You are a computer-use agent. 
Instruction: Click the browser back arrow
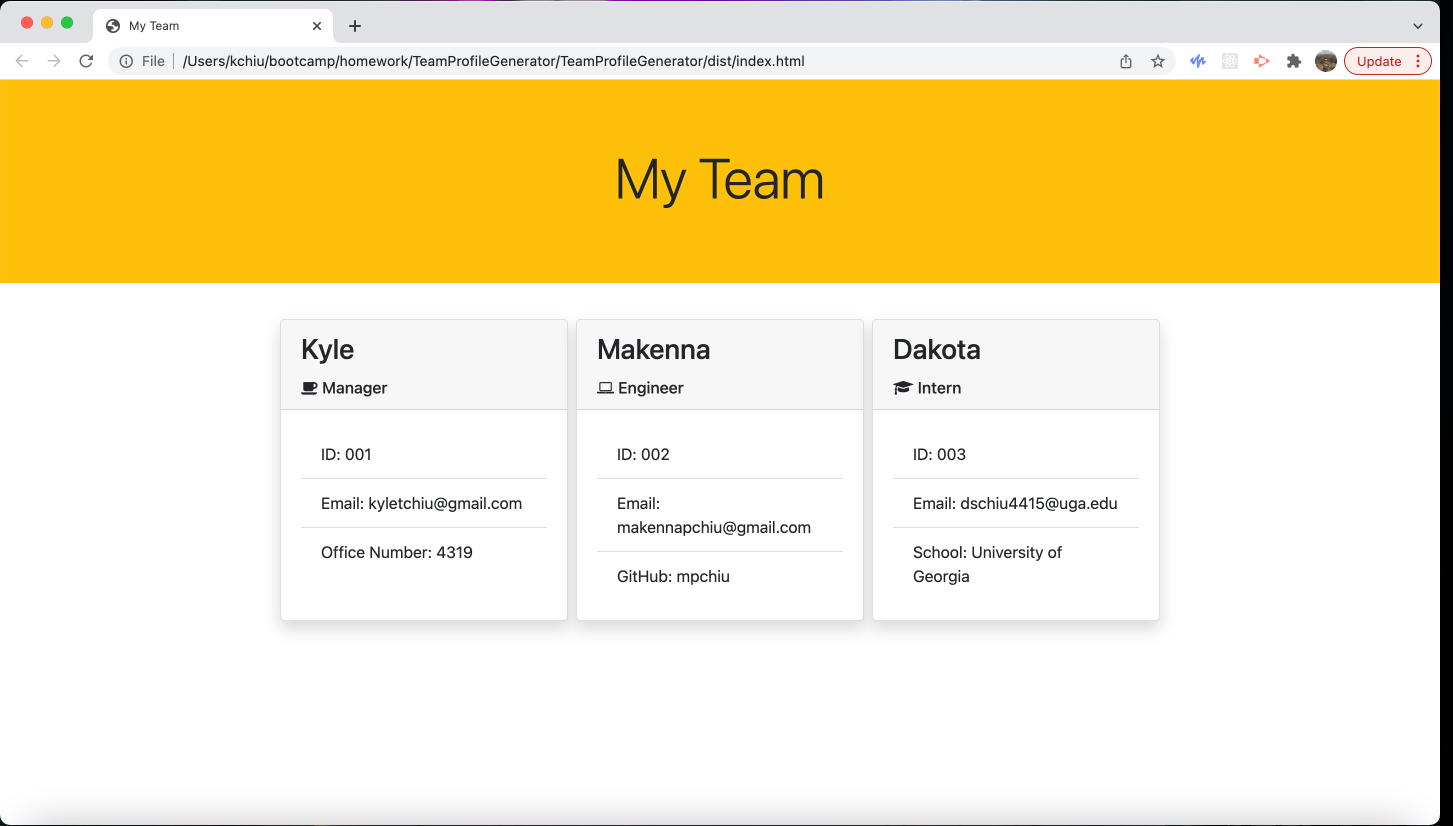[22, 61]
